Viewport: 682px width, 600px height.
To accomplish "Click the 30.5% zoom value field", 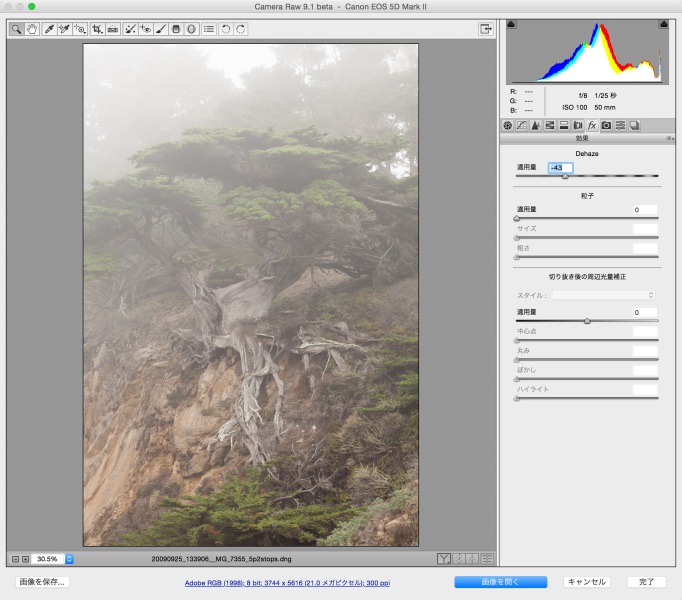I will [x=48, y=559].
